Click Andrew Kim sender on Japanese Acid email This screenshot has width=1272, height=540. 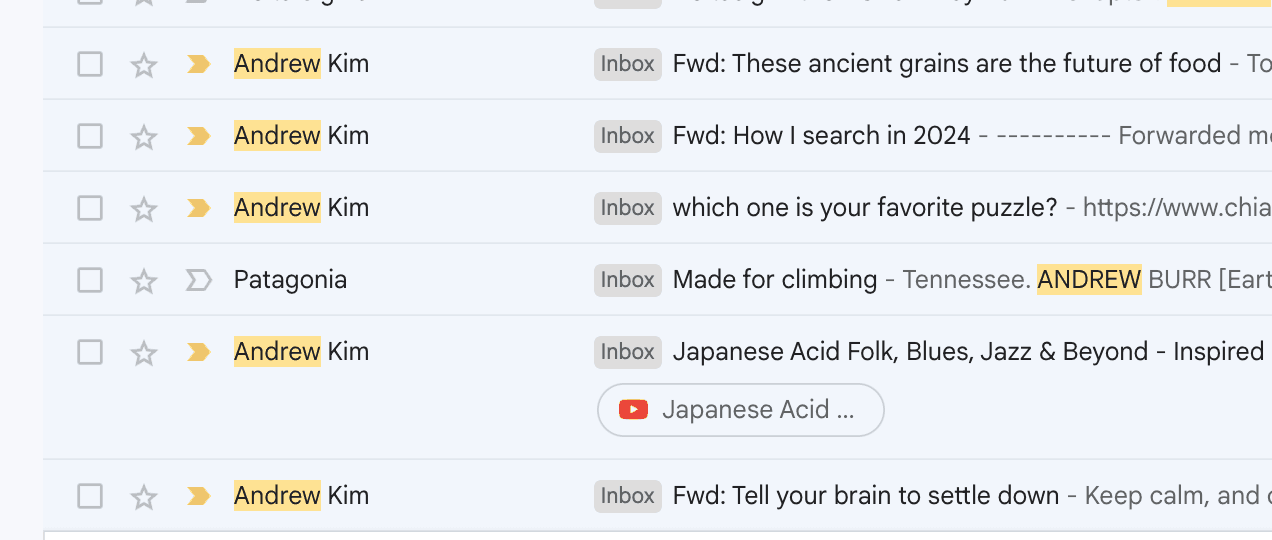coord(301,352)
